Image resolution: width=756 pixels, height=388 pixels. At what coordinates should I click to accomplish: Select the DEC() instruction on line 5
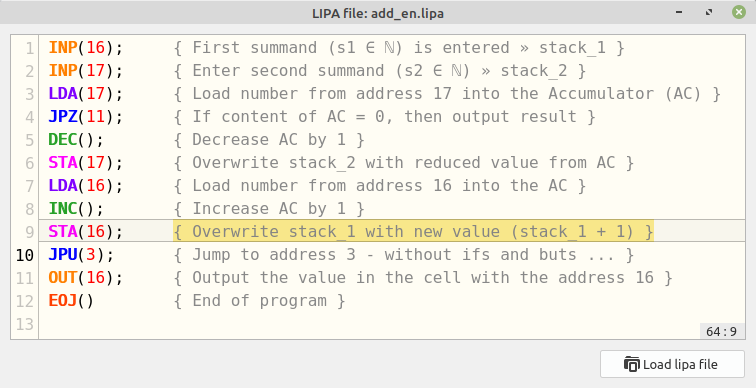click(76, 140)
